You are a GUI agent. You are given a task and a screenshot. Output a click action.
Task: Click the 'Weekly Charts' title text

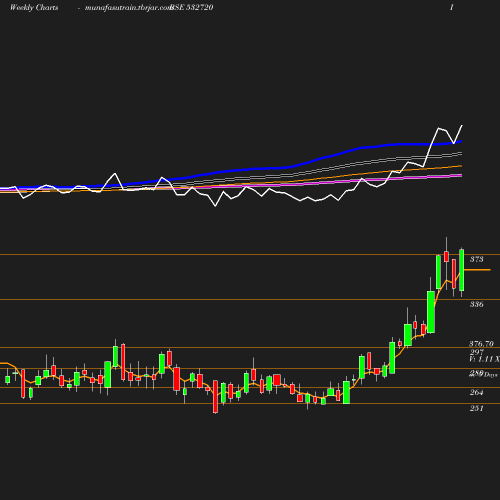(34, 7)
